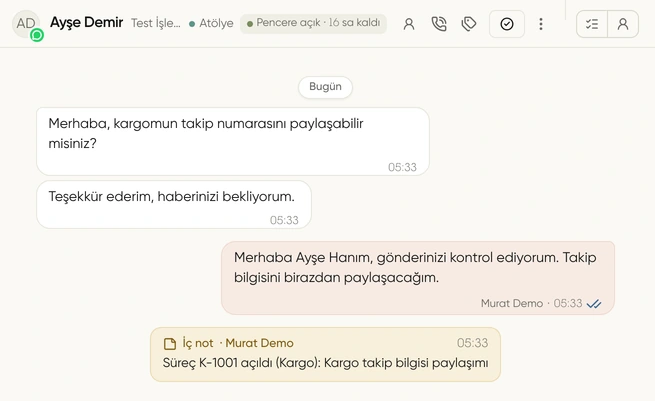Click the AD contact avatar
This screenshot has height=401, width=655.
pyautogui.click(x=26, y=23)
